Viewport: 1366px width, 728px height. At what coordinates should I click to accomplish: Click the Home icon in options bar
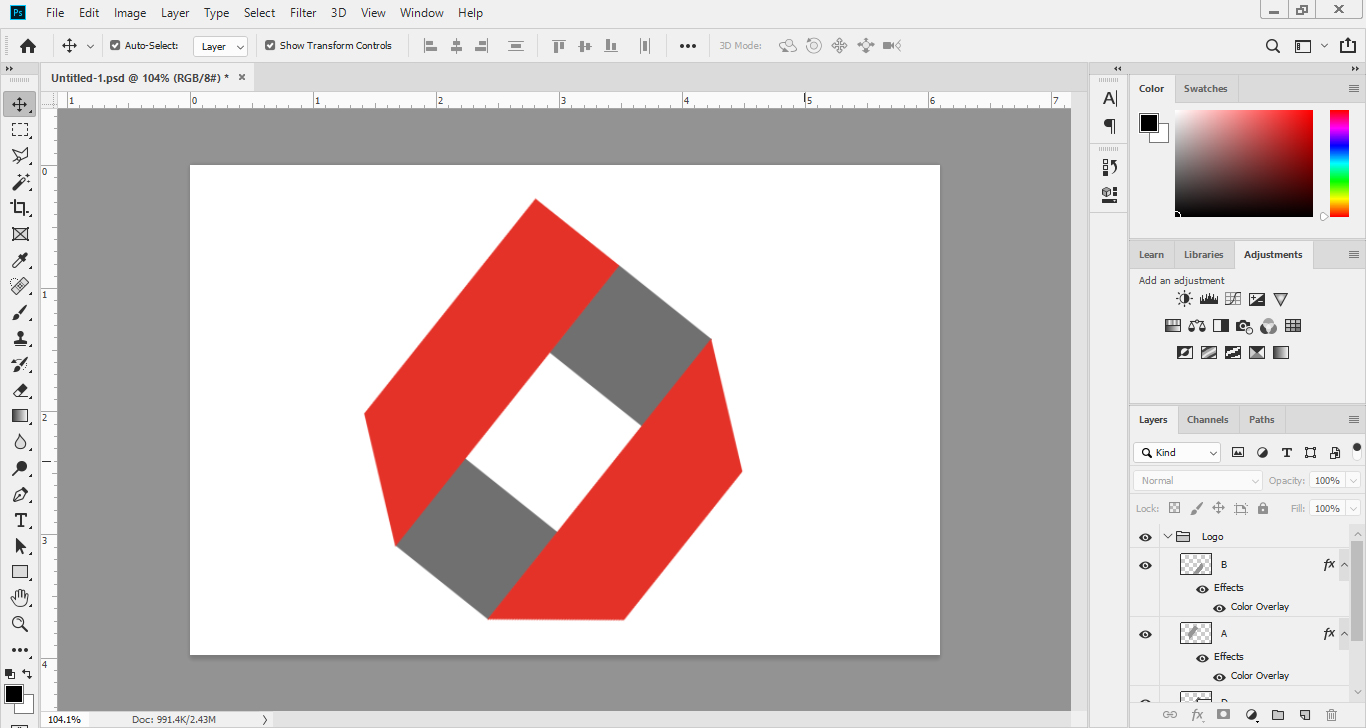click(28, 45)
